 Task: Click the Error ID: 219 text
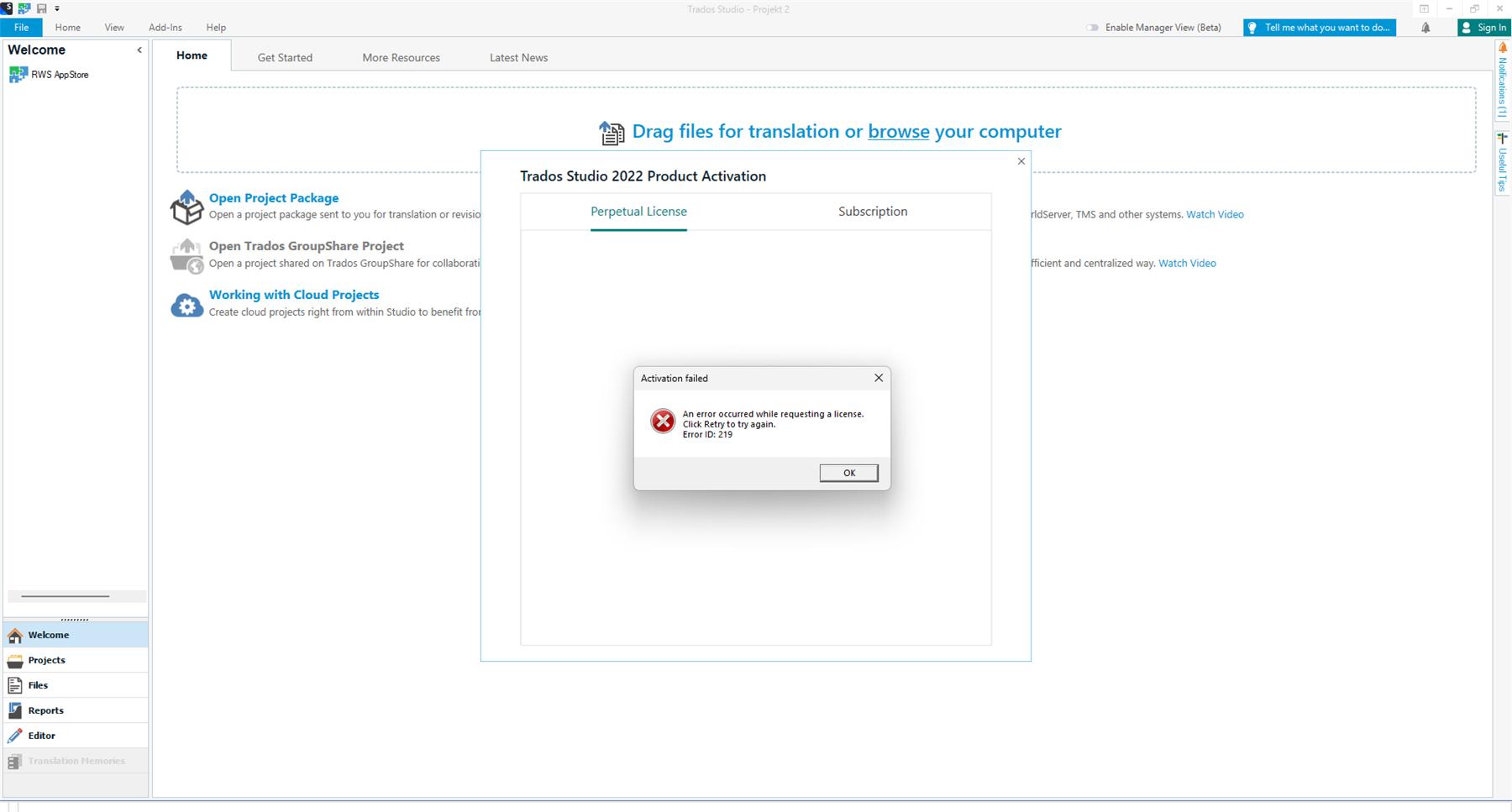[x=707, y=435]
